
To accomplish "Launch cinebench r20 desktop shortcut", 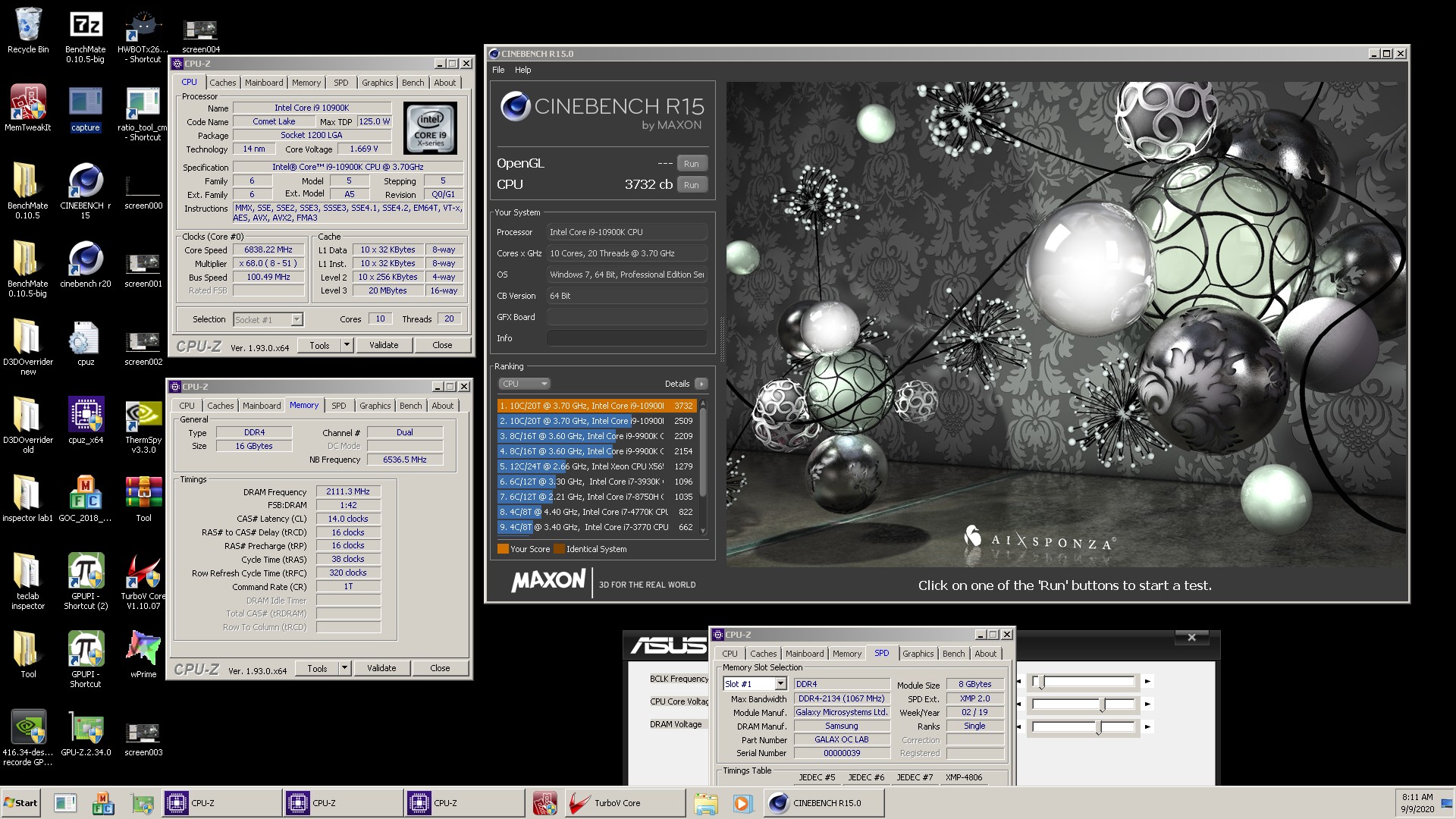I will coord(86,264).
